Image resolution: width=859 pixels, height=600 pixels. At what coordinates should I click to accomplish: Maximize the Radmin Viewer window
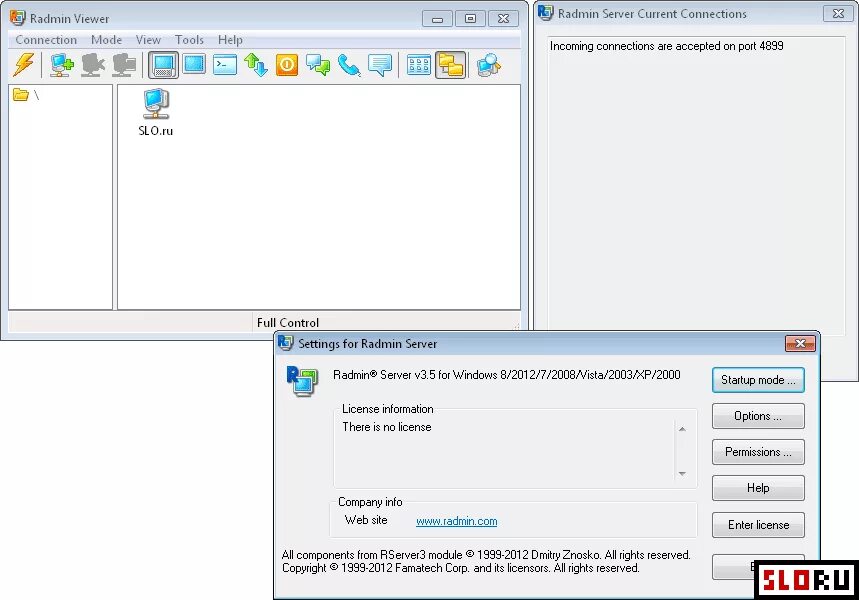pyautogui.click(x=470, y=18)
